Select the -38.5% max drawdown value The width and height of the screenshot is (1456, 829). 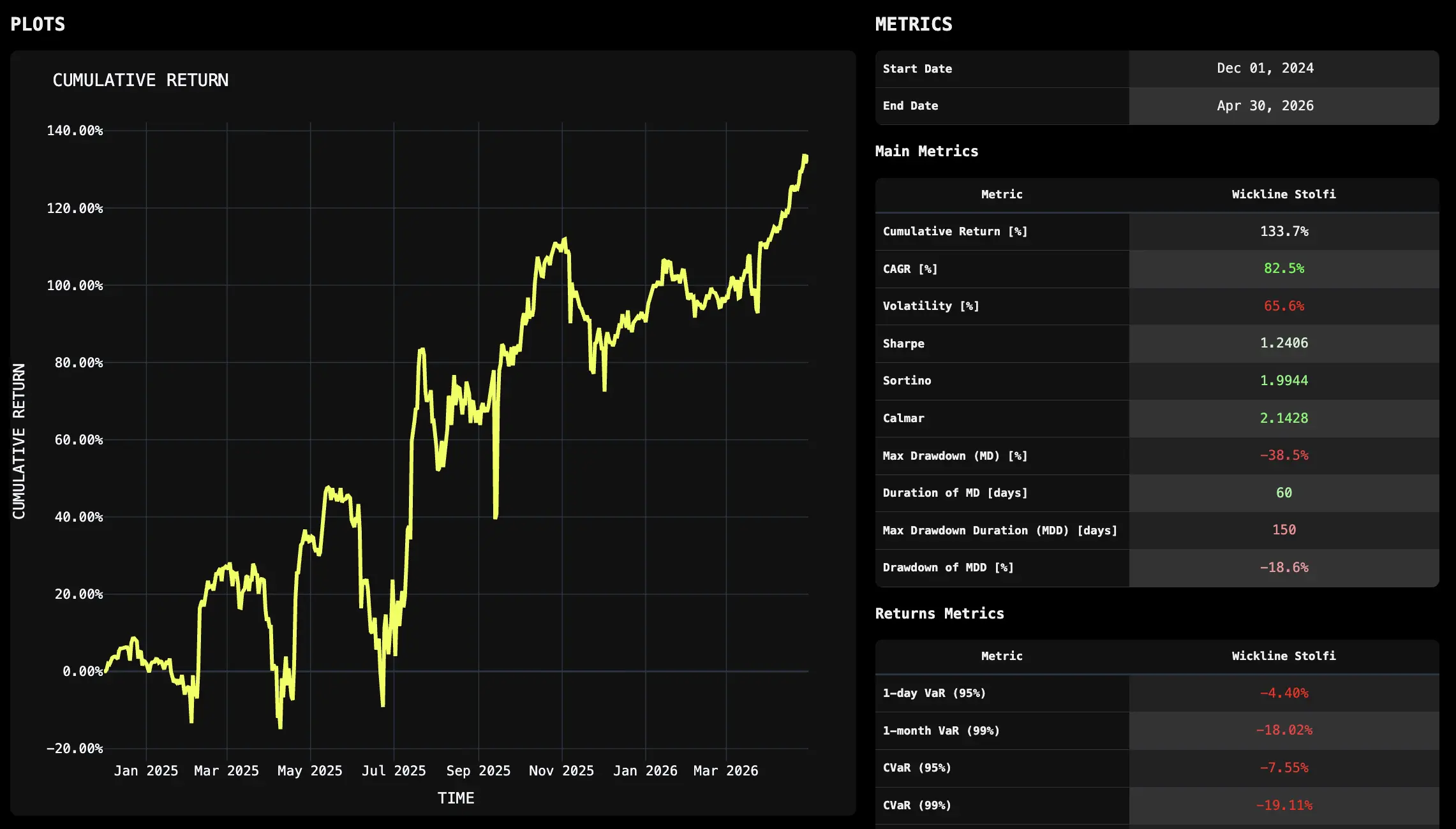pos(1284,455)
